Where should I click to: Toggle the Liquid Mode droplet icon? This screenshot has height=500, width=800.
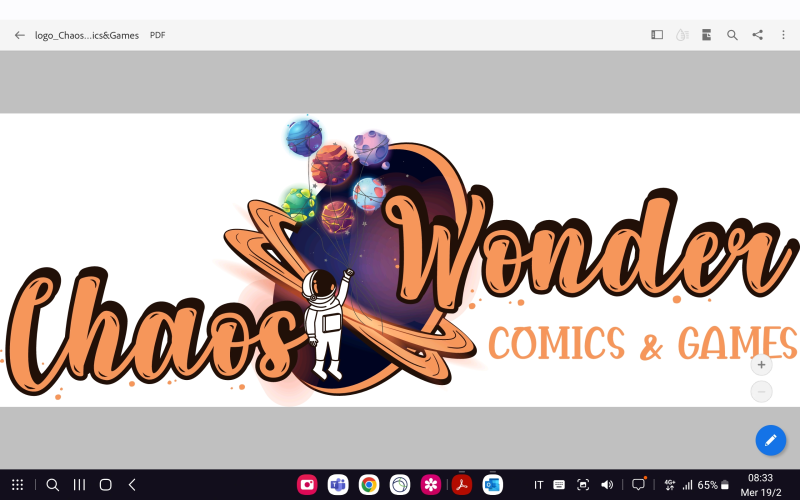(x=682, y=35)
